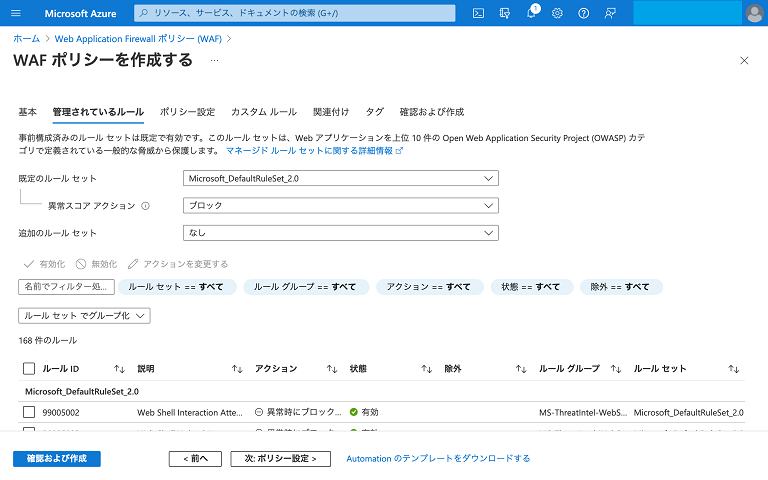Open the directory and subscription filter icon
Image resolution: width=768 pixels, height=480 pixels.
(505, 13)
